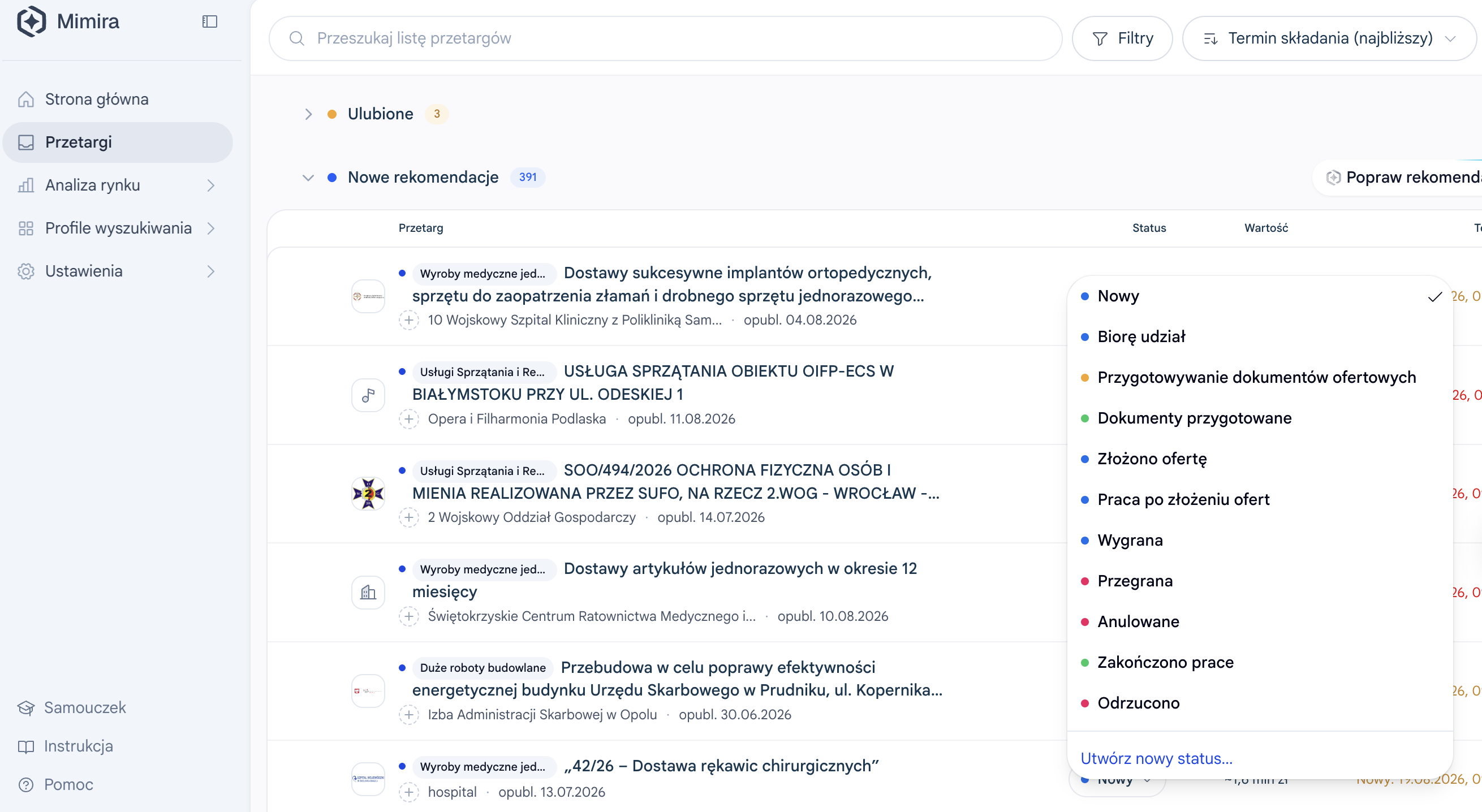
Task: Open the Samouczek graduation cap icon
Action: point(26,707)
